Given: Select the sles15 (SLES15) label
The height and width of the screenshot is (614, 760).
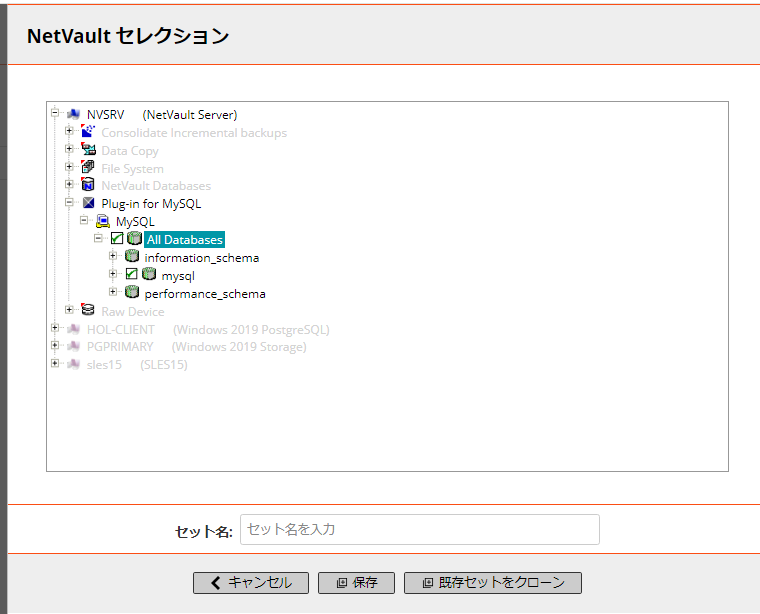Looking at the screenshot, I should 137,365.
